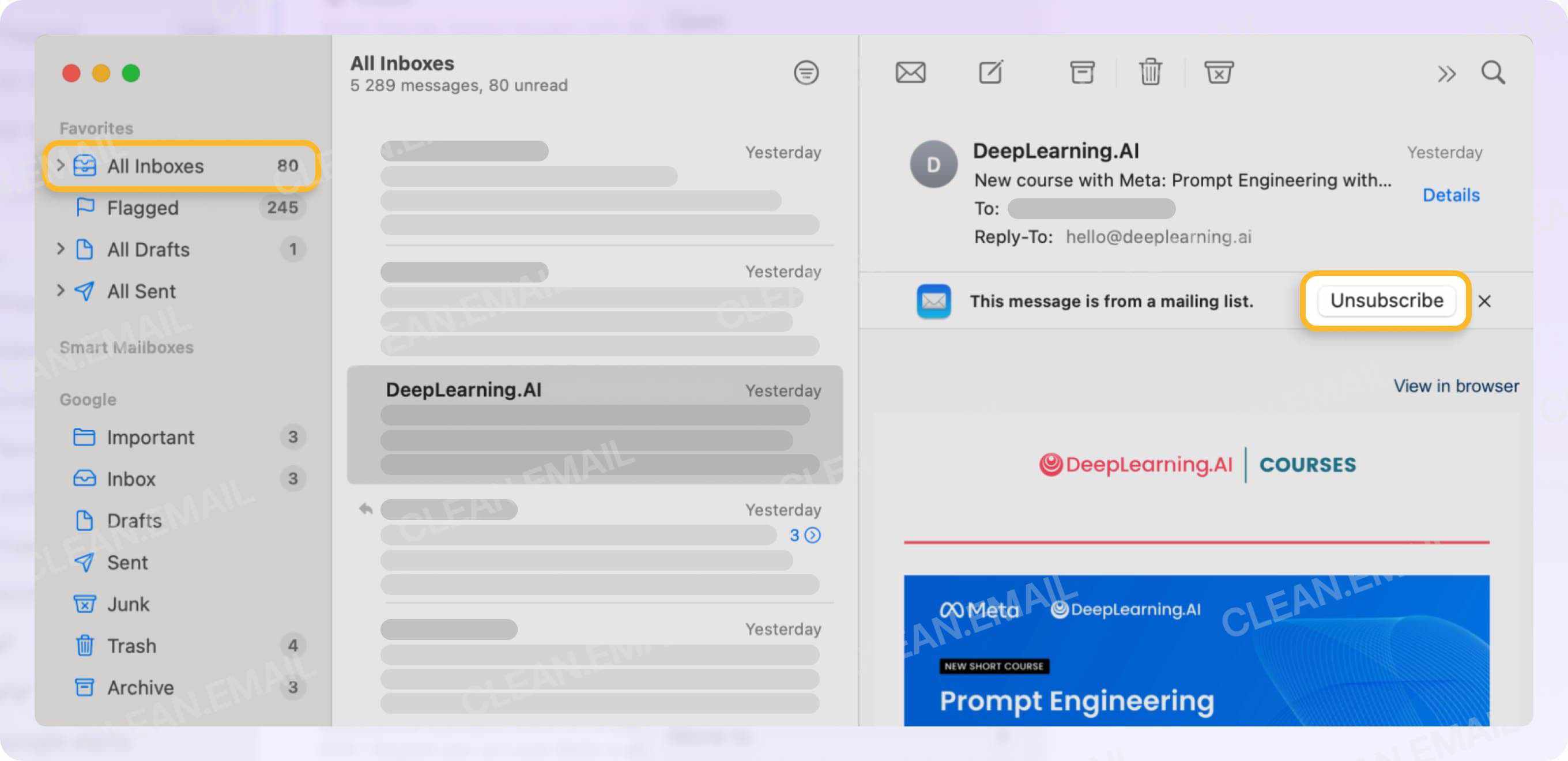
Task: Click the envelope icon to change read status
Action: (910, 72)
